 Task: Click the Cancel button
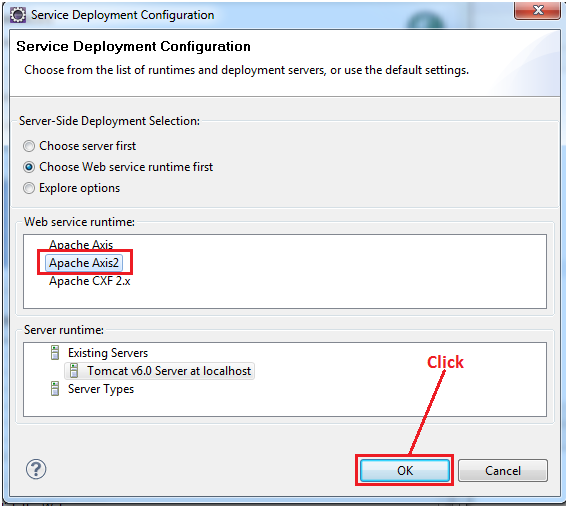click(503, 470)
